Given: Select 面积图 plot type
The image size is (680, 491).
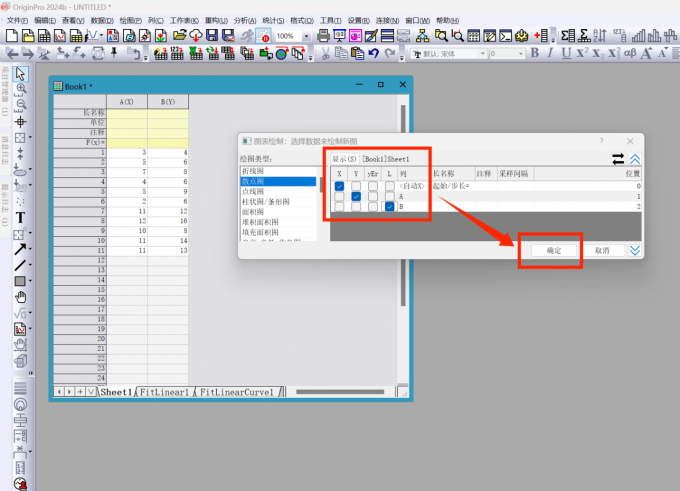Looking at the screenshot, I should (253, 212).
